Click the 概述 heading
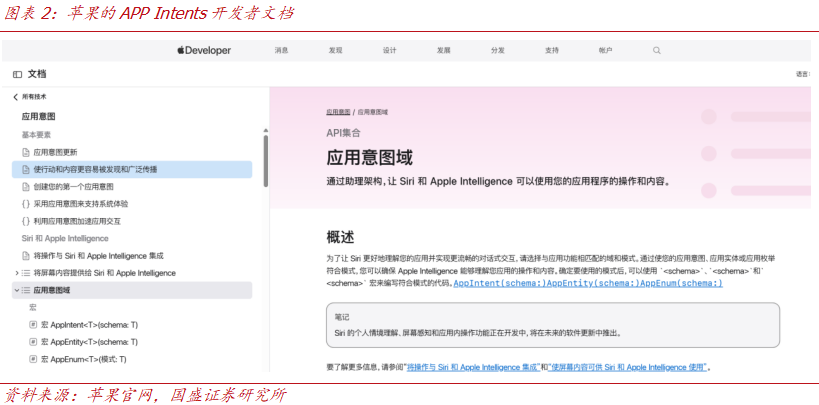Image resolution: width=819 pixels, height=405 pixels. pos(341,237)
